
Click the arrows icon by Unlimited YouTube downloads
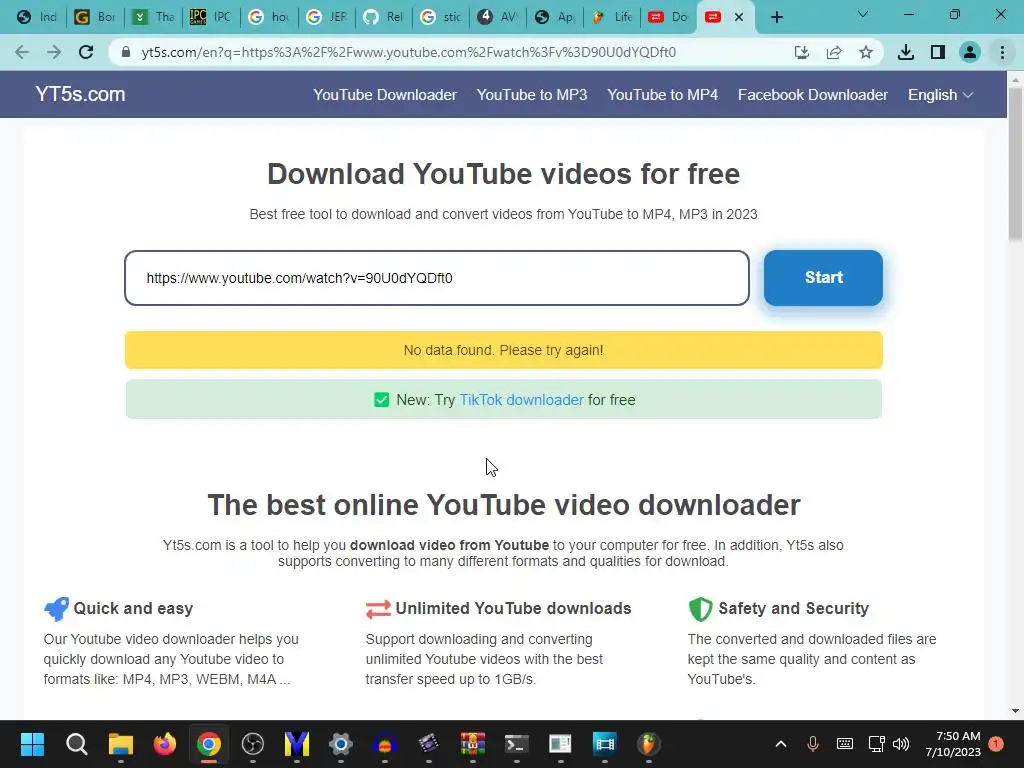pos(378,609)
